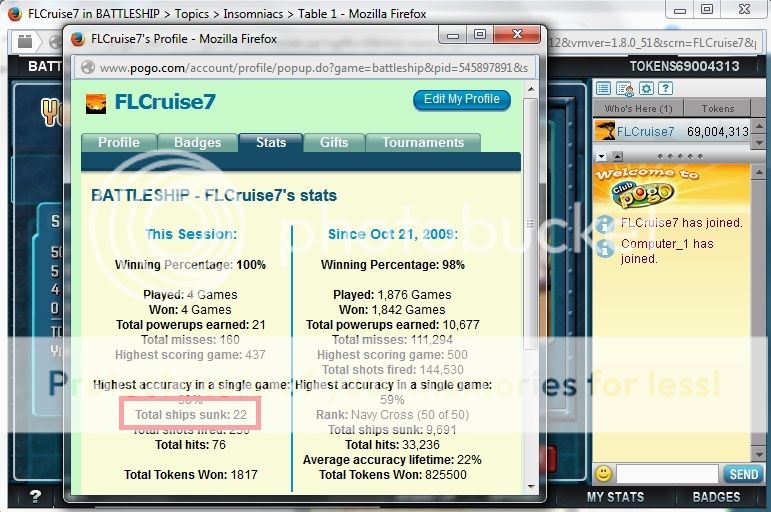
Task: Click 'Total powerups earned: 10,677' text
Action: pyautogui.click(x=392, y=325)
